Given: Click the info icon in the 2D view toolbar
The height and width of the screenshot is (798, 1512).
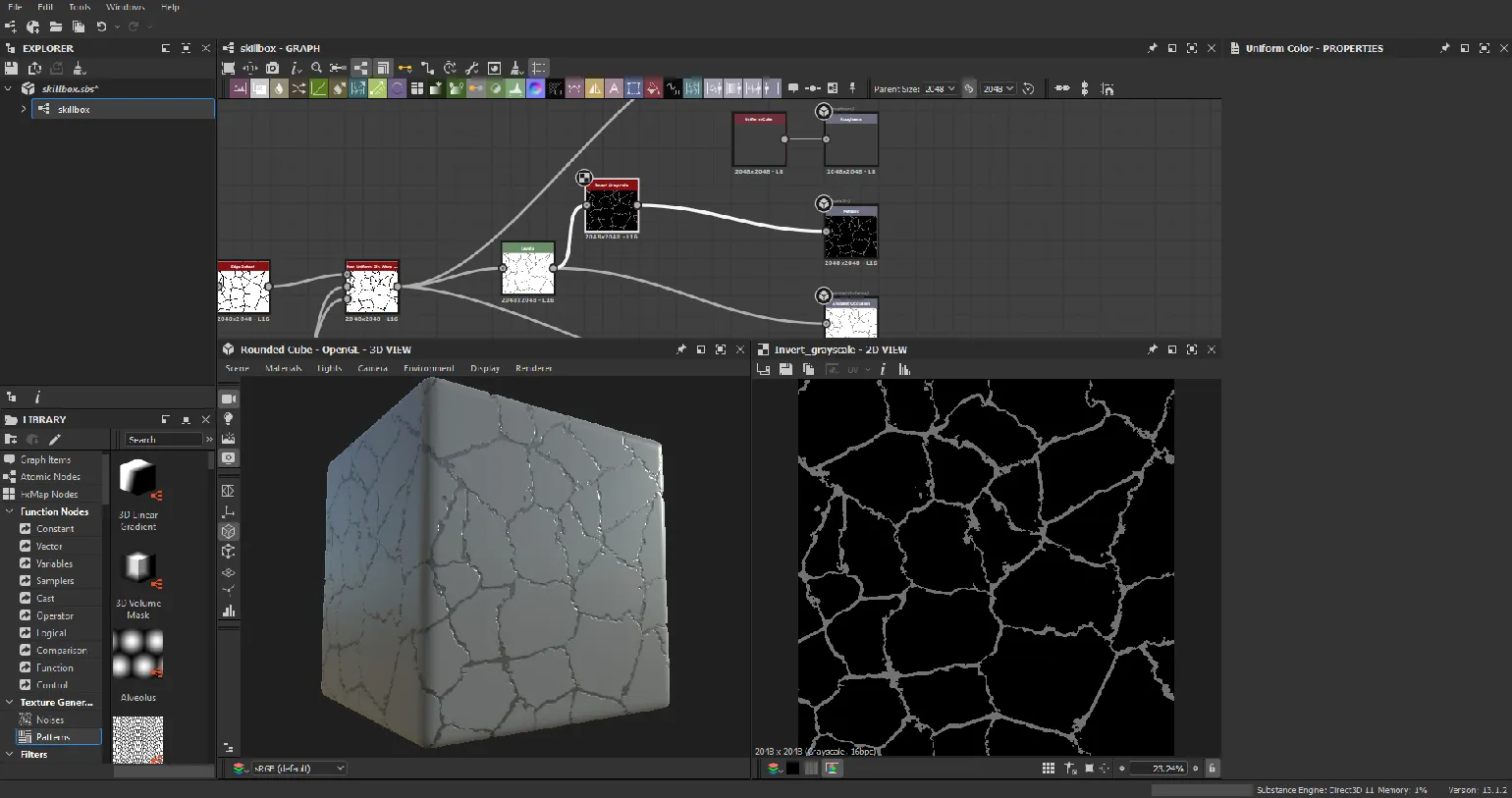Looking at the screenshot, I should 883,369.
